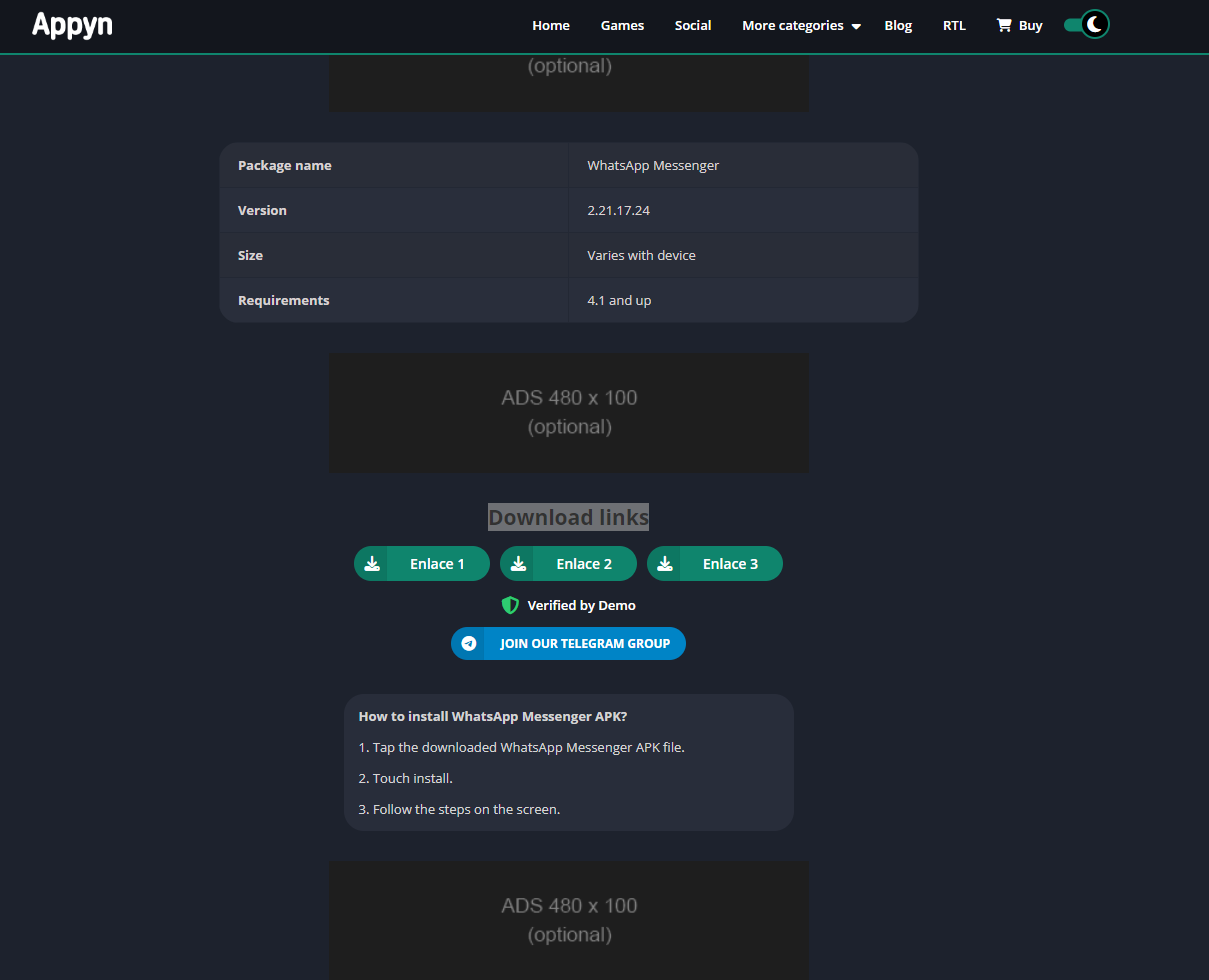Click the More categories arrow caret
The image size is (1209, 980).
pos(856,27)
